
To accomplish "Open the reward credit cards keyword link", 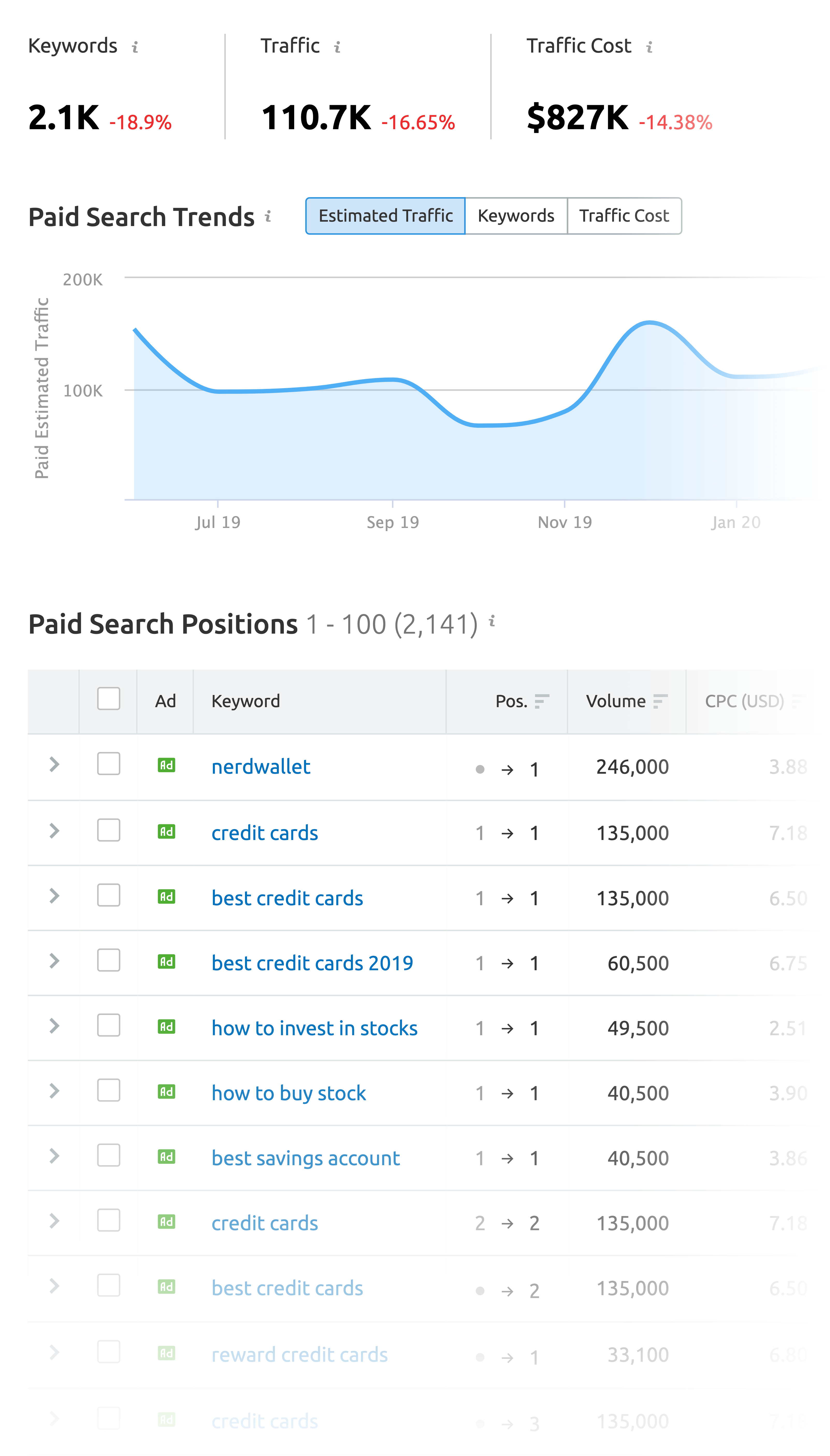I will point(299,1354).
